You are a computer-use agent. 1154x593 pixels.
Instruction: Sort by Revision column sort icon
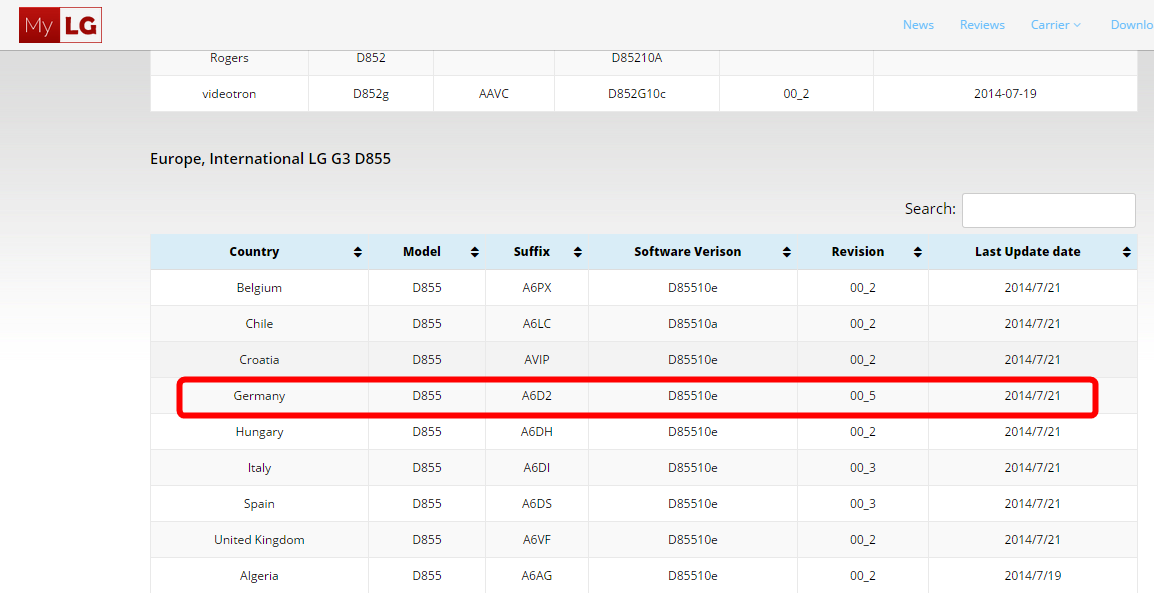point(917,253)
